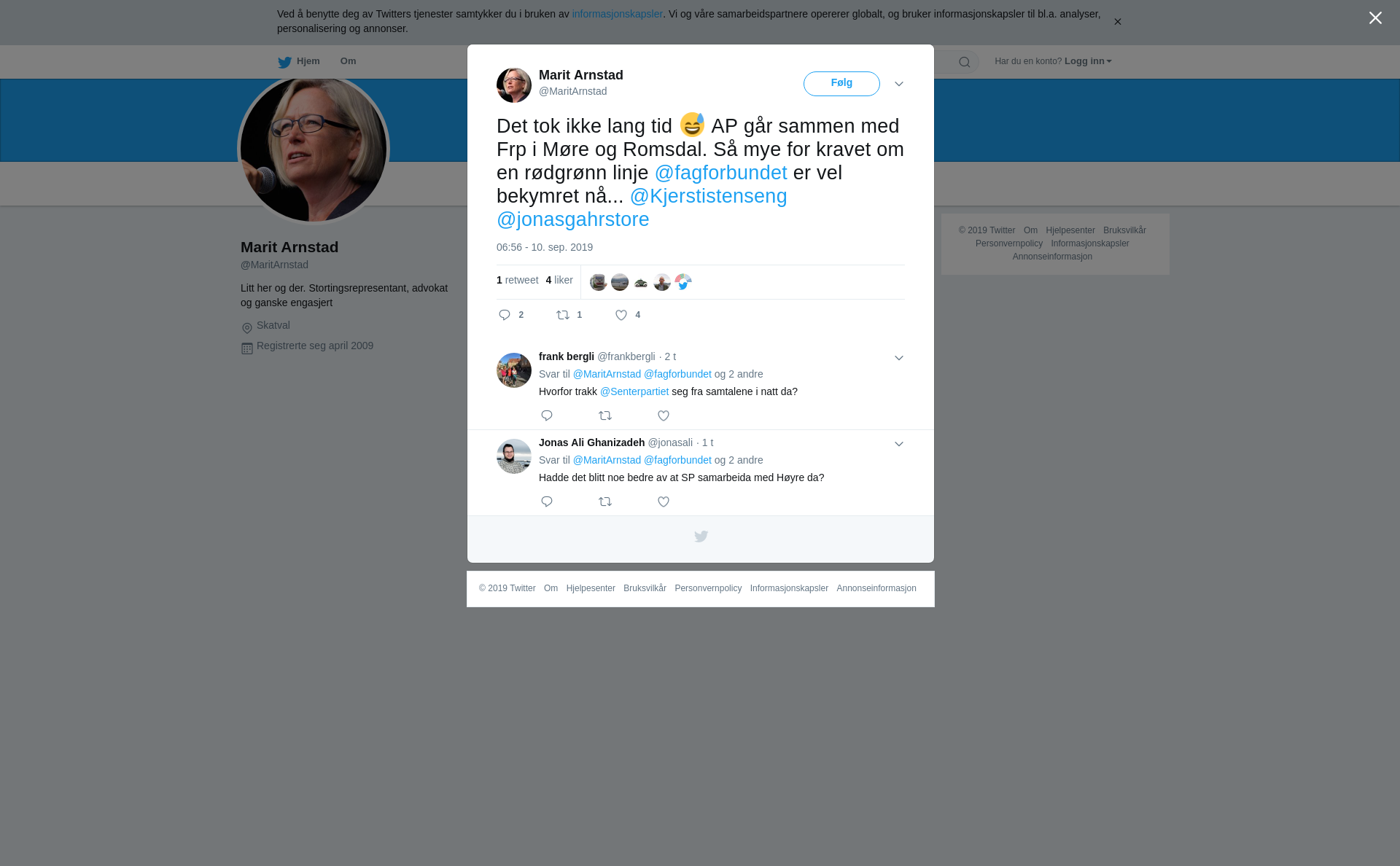This screenshot has width=1400, height=866.
Task: Click the Twitter bird icon below replies
Action: point(701,537)
